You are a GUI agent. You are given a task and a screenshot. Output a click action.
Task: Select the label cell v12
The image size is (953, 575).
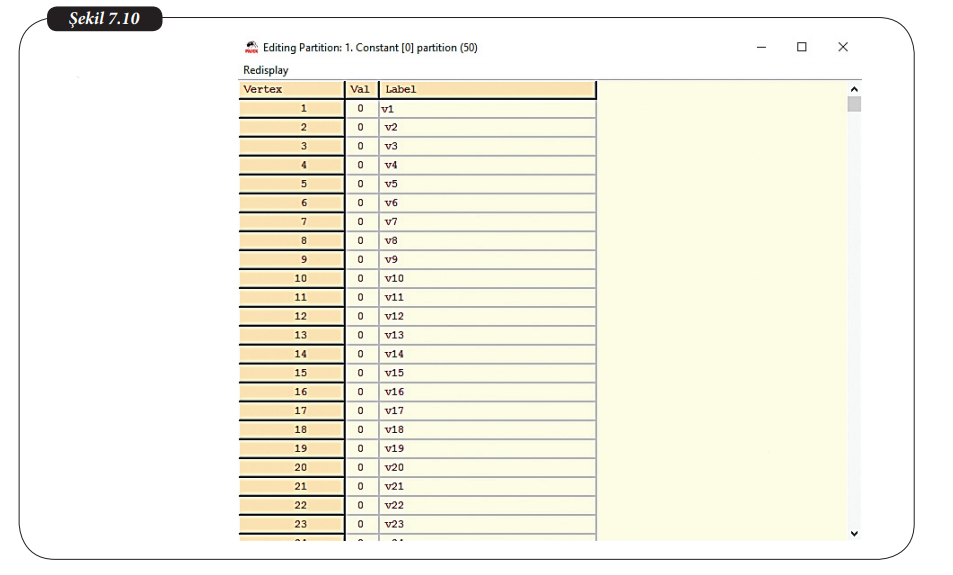coord(487,316)
